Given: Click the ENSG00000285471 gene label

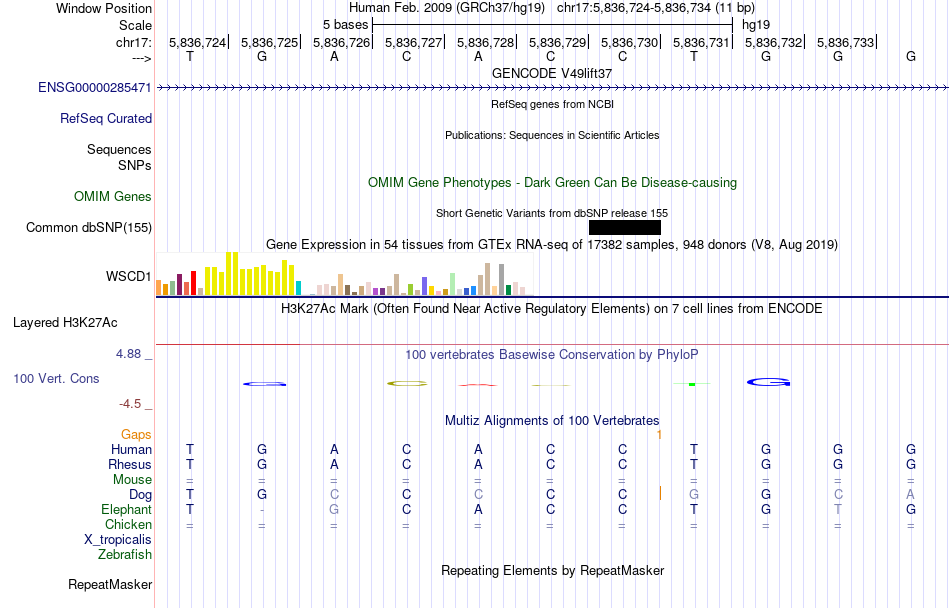Looking at the screenshot, I should coord(95,87).
